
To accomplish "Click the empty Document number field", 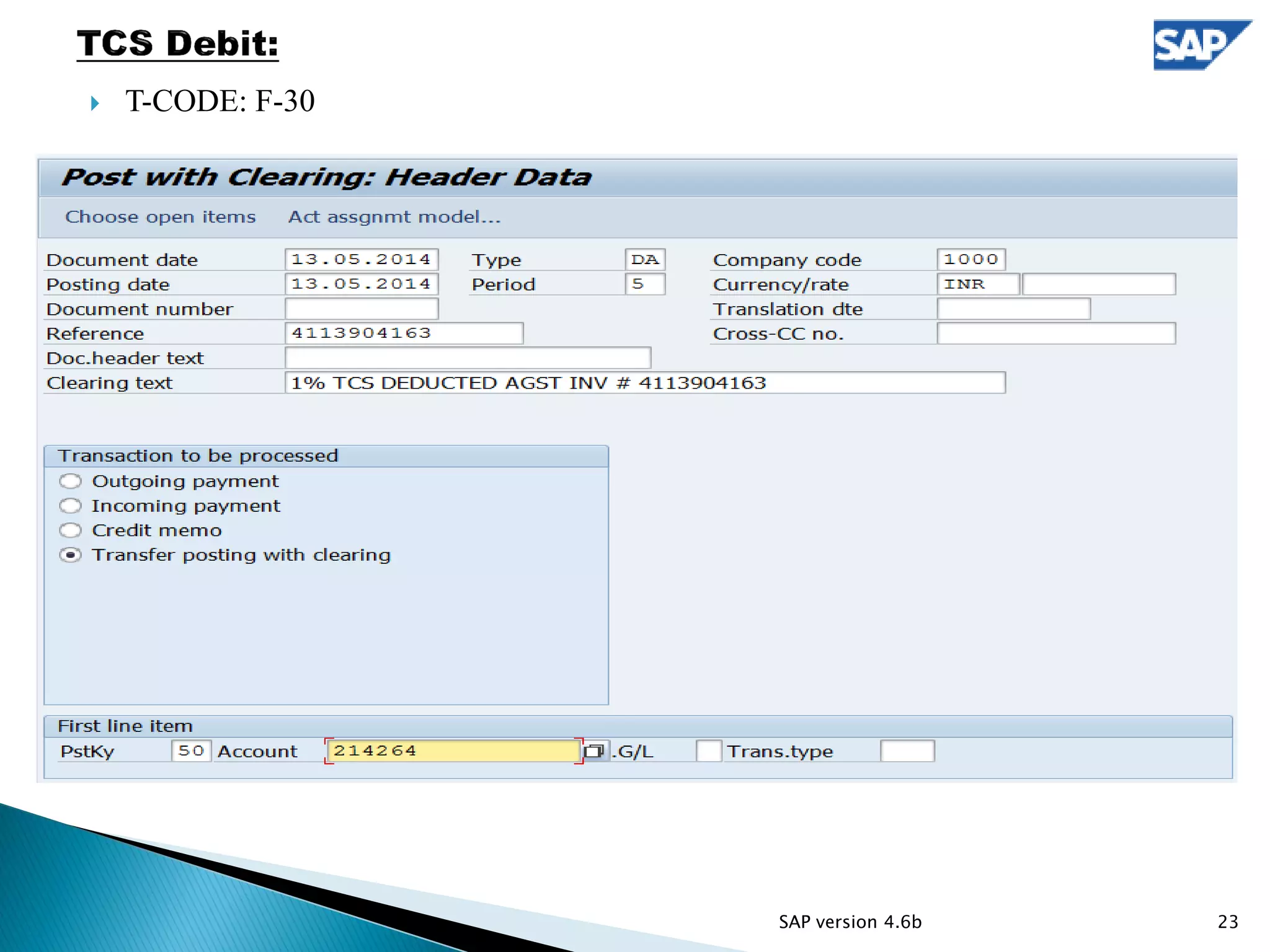I will (362, 309).
